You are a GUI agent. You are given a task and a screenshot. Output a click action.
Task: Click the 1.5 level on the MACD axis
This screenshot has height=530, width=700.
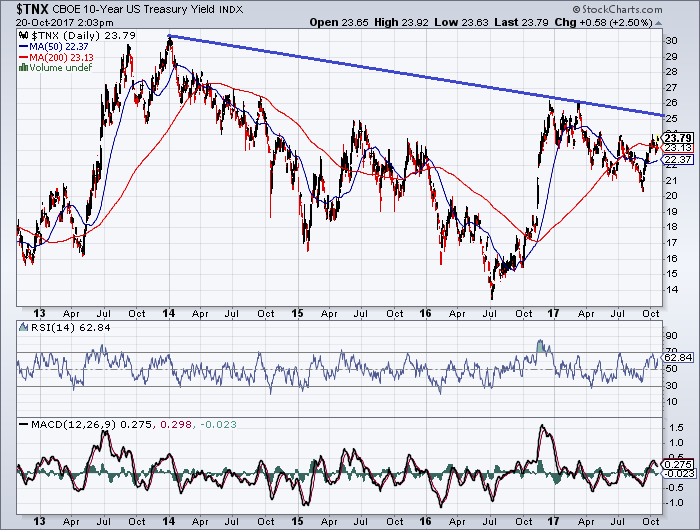click(677, 428)
